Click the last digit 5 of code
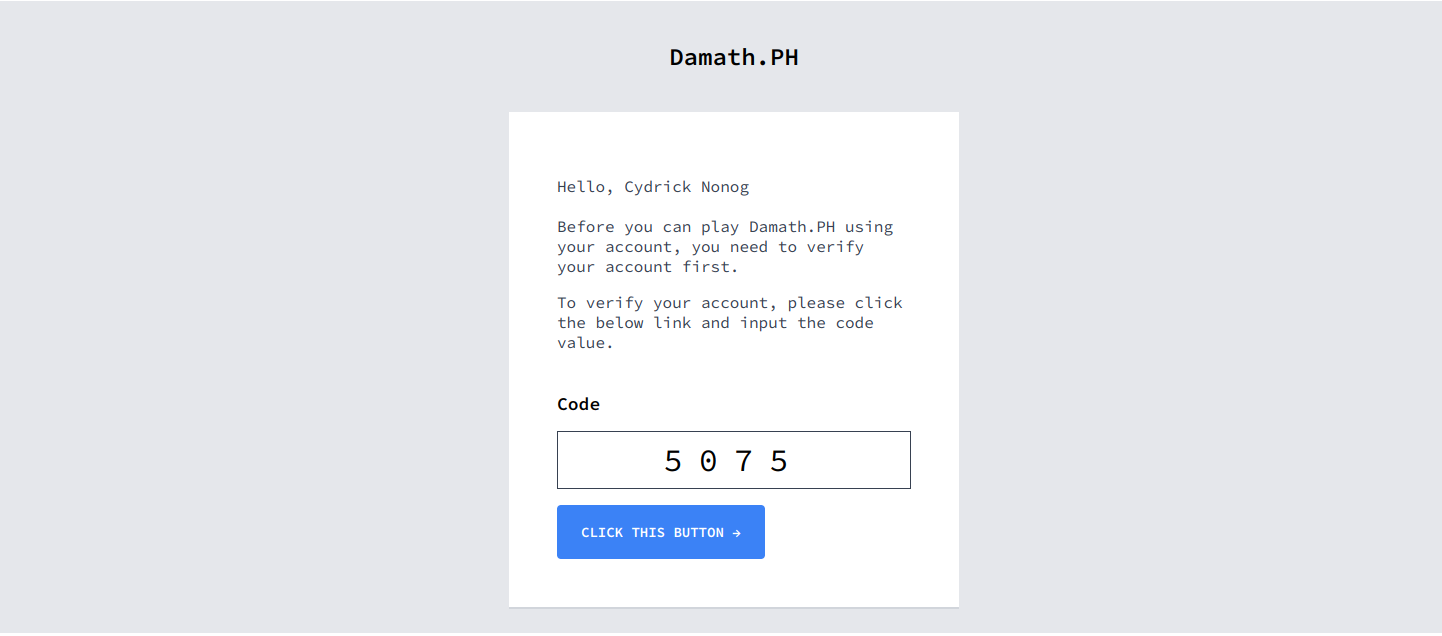The image size is (1442, 636). click(x=779, y=461)
